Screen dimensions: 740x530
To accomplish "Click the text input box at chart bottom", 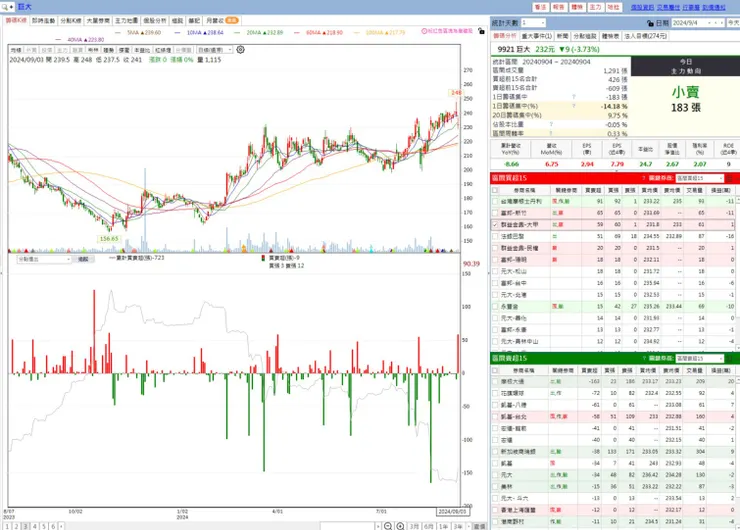I will point(347,526).
